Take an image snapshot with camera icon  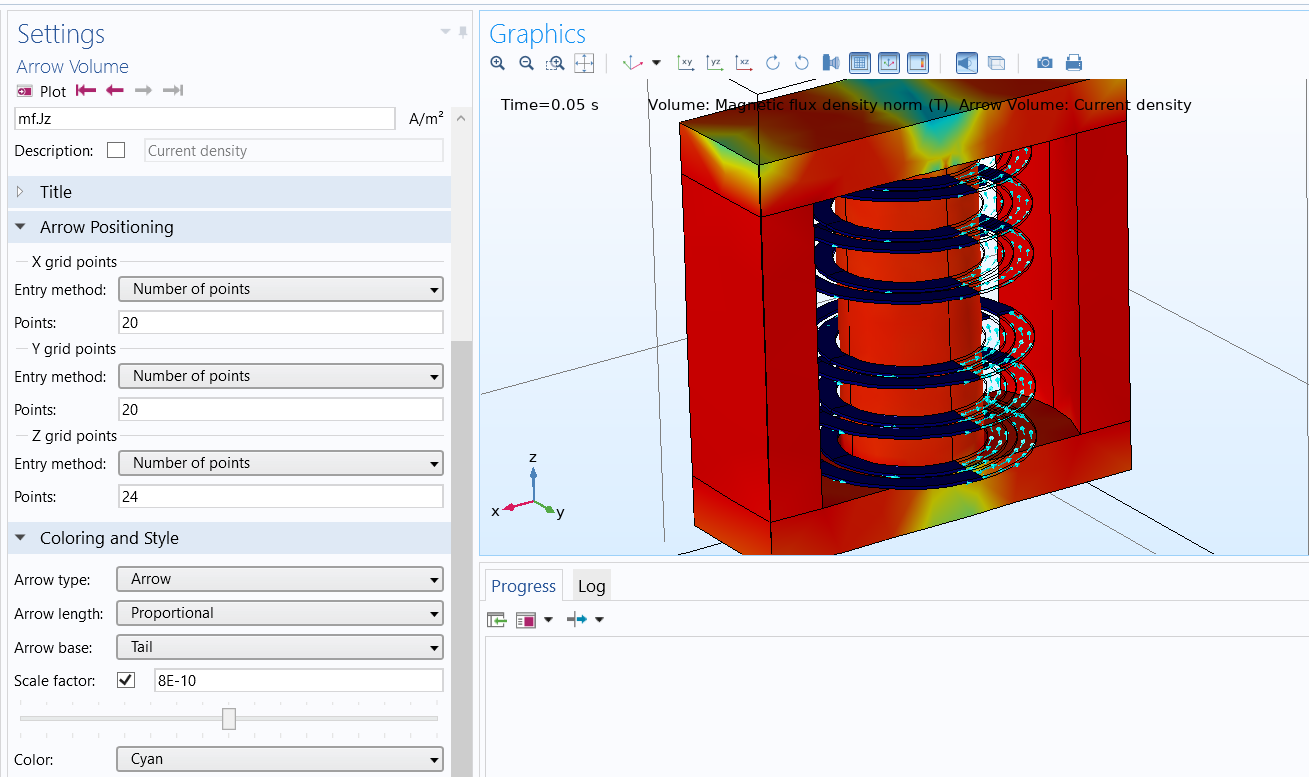[x=1044, y=63]
